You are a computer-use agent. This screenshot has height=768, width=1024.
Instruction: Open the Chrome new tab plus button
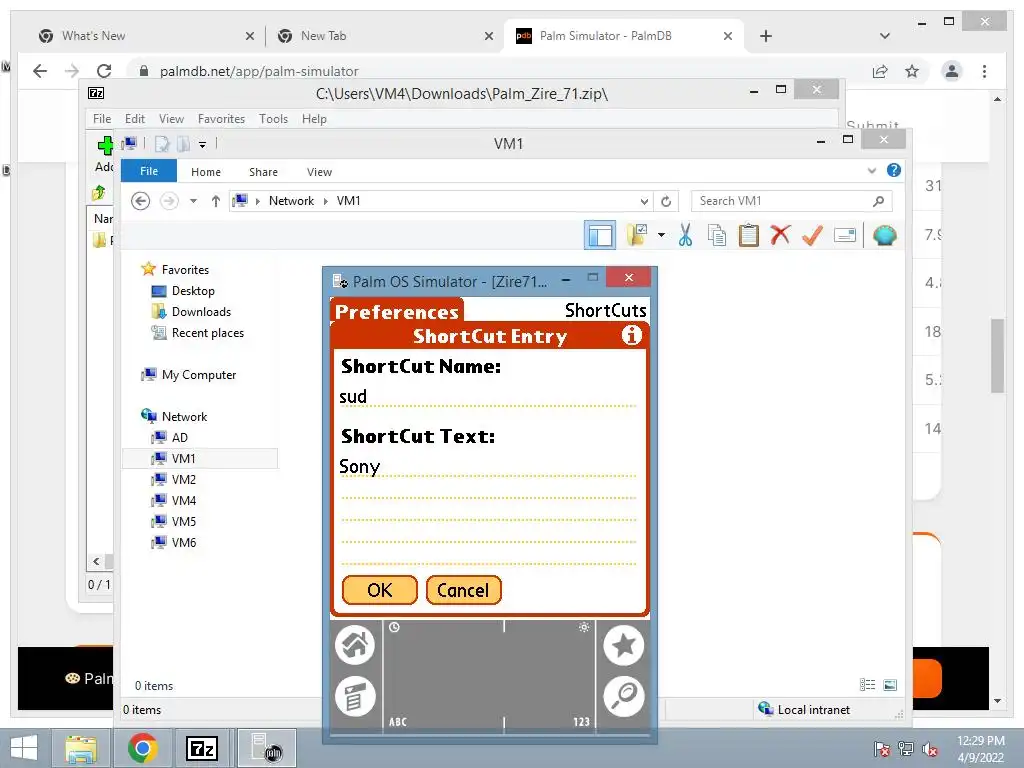click(x=766, y=36)
